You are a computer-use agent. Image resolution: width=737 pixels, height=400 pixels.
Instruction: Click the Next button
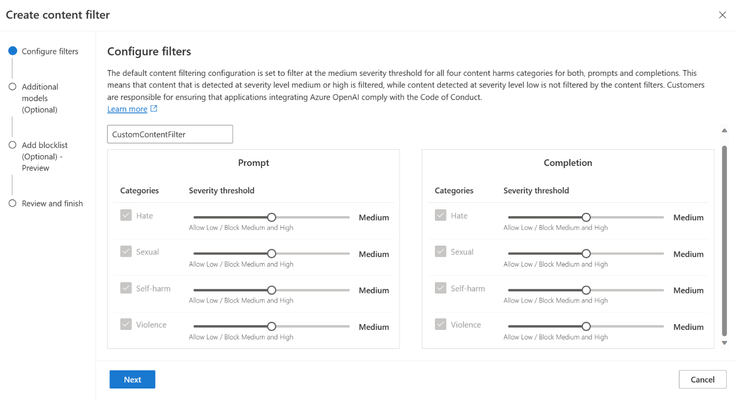pyautogui.click(x=133, y=379)
